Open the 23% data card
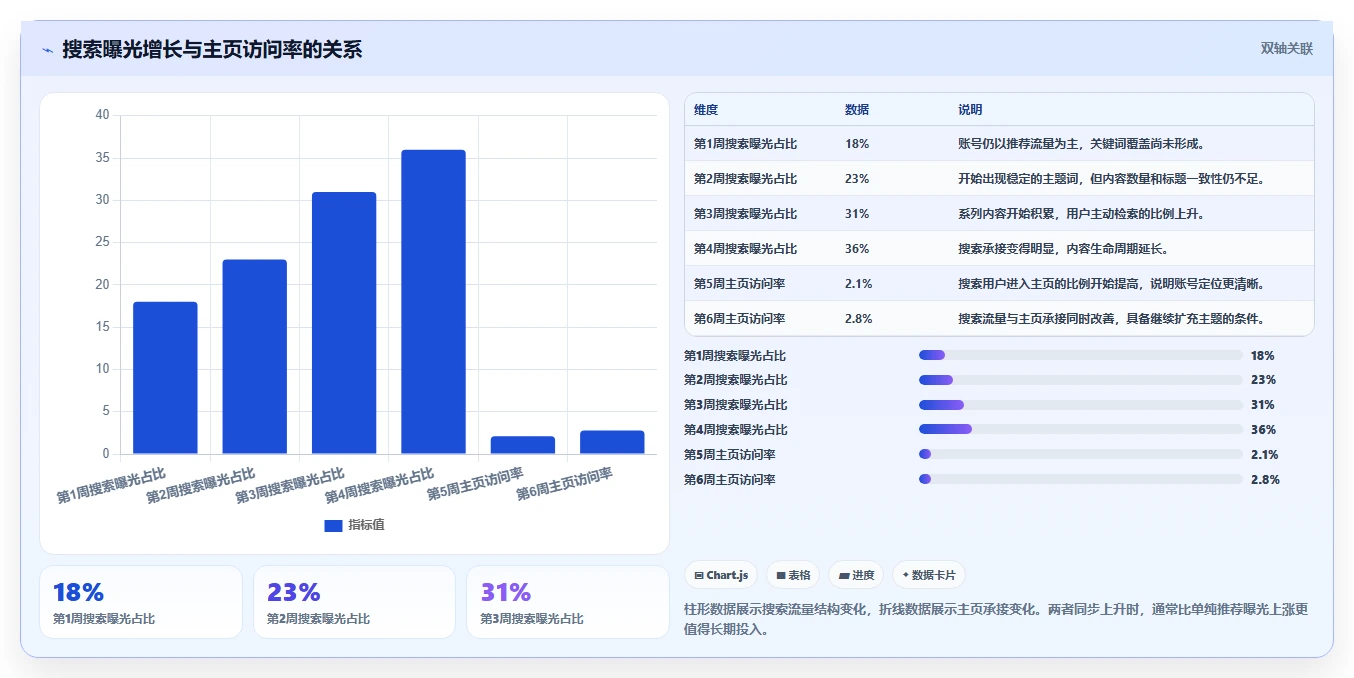The image size is (1354, 678). (354, 602)
